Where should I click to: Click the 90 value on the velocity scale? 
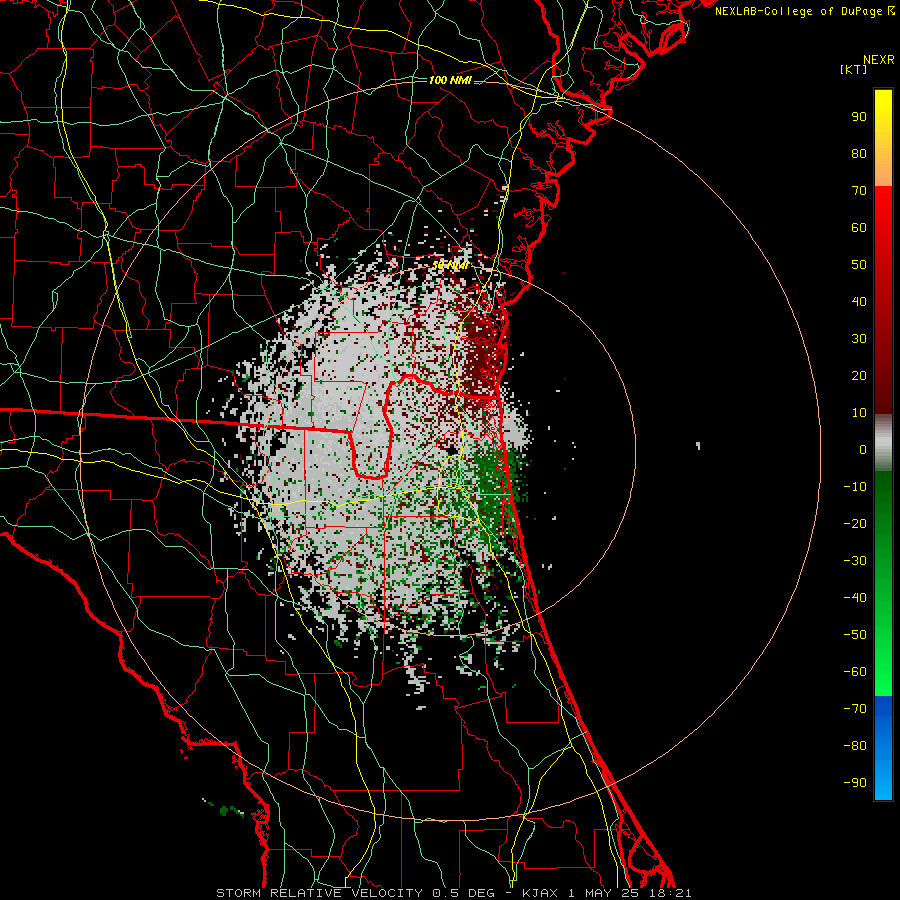click(859, 117)
